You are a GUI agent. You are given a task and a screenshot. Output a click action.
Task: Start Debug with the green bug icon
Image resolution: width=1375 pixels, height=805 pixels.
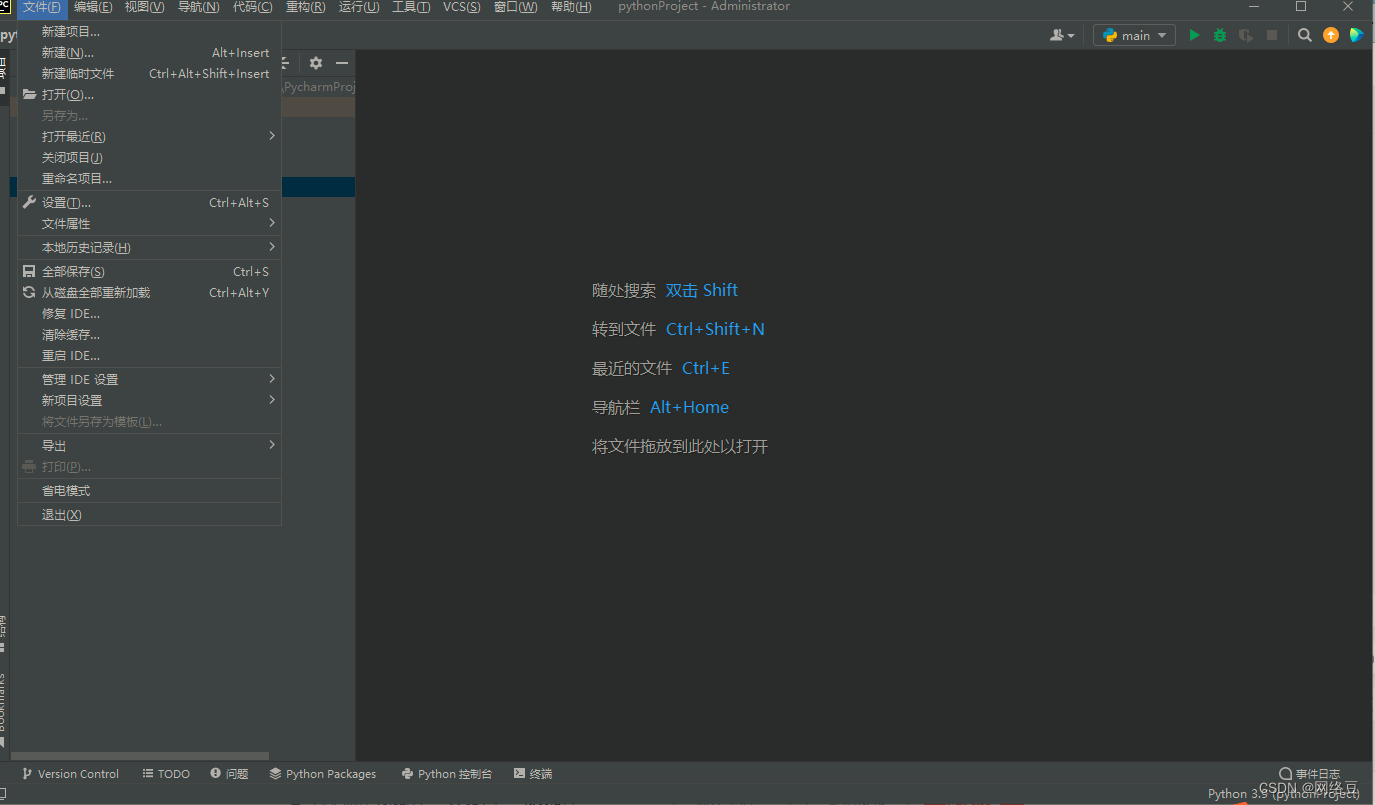pos(1220,35)
